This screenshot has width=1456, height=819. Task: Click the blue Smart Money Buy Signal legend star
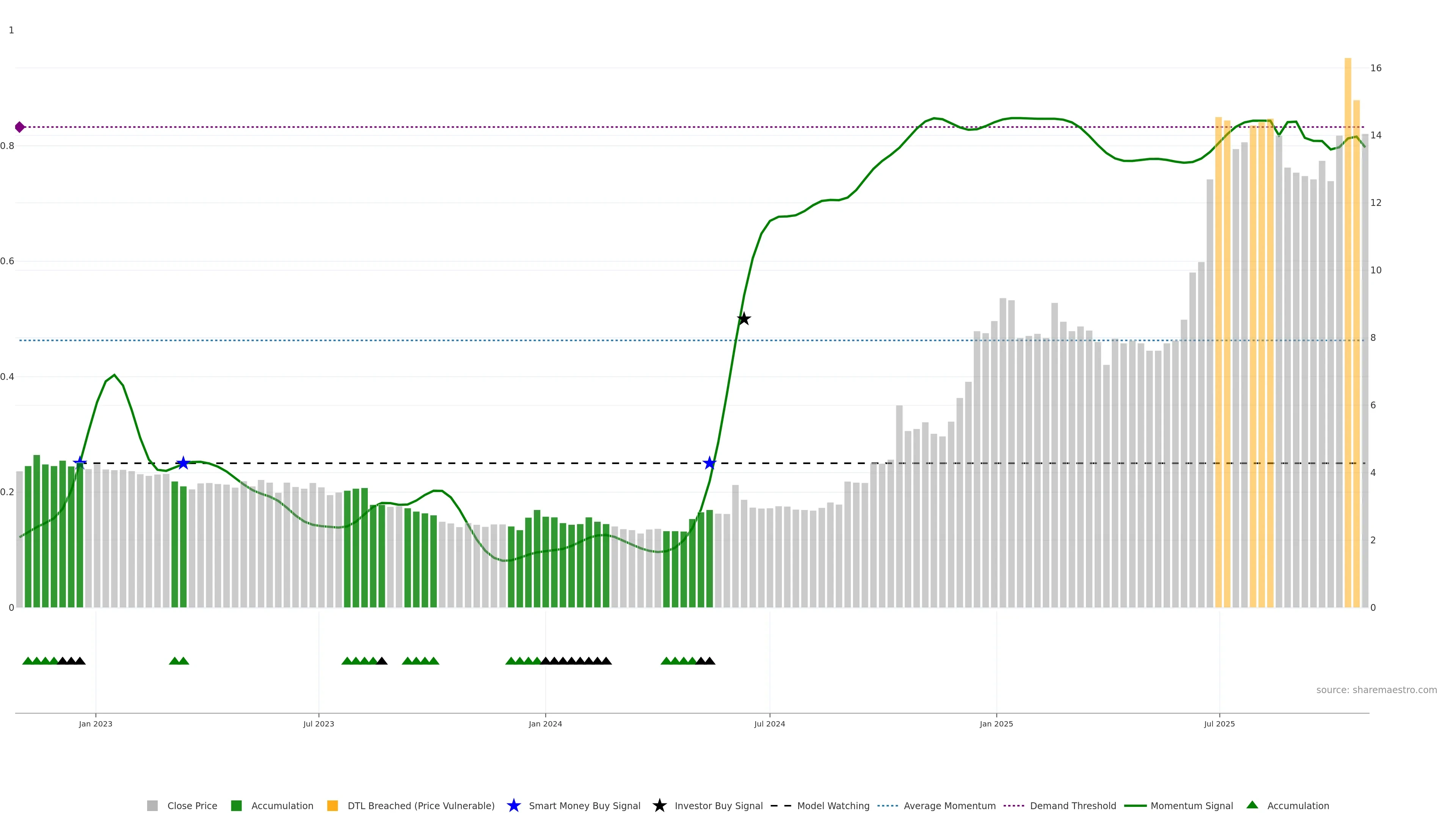click(513, 806)
